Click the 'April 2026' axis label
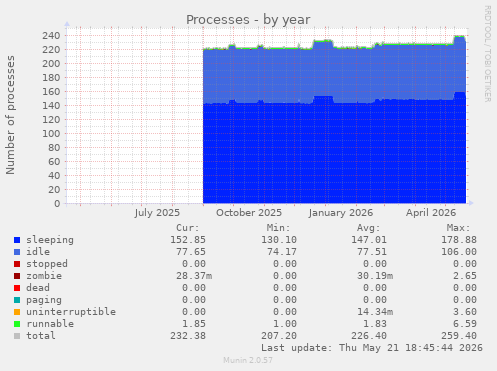The image size is (497, 371). (x=431, y=213)
